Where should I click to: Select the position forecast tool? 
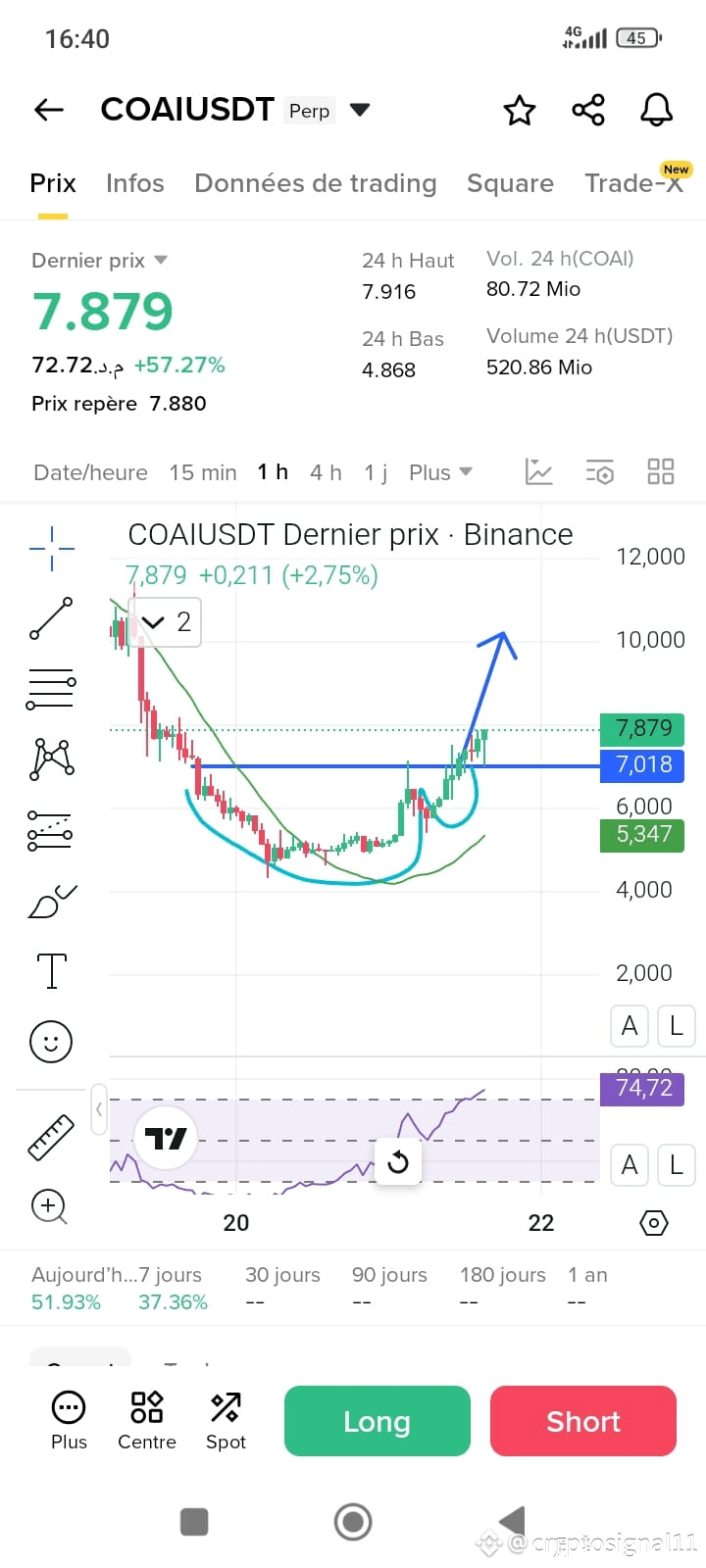pos(50,830)
